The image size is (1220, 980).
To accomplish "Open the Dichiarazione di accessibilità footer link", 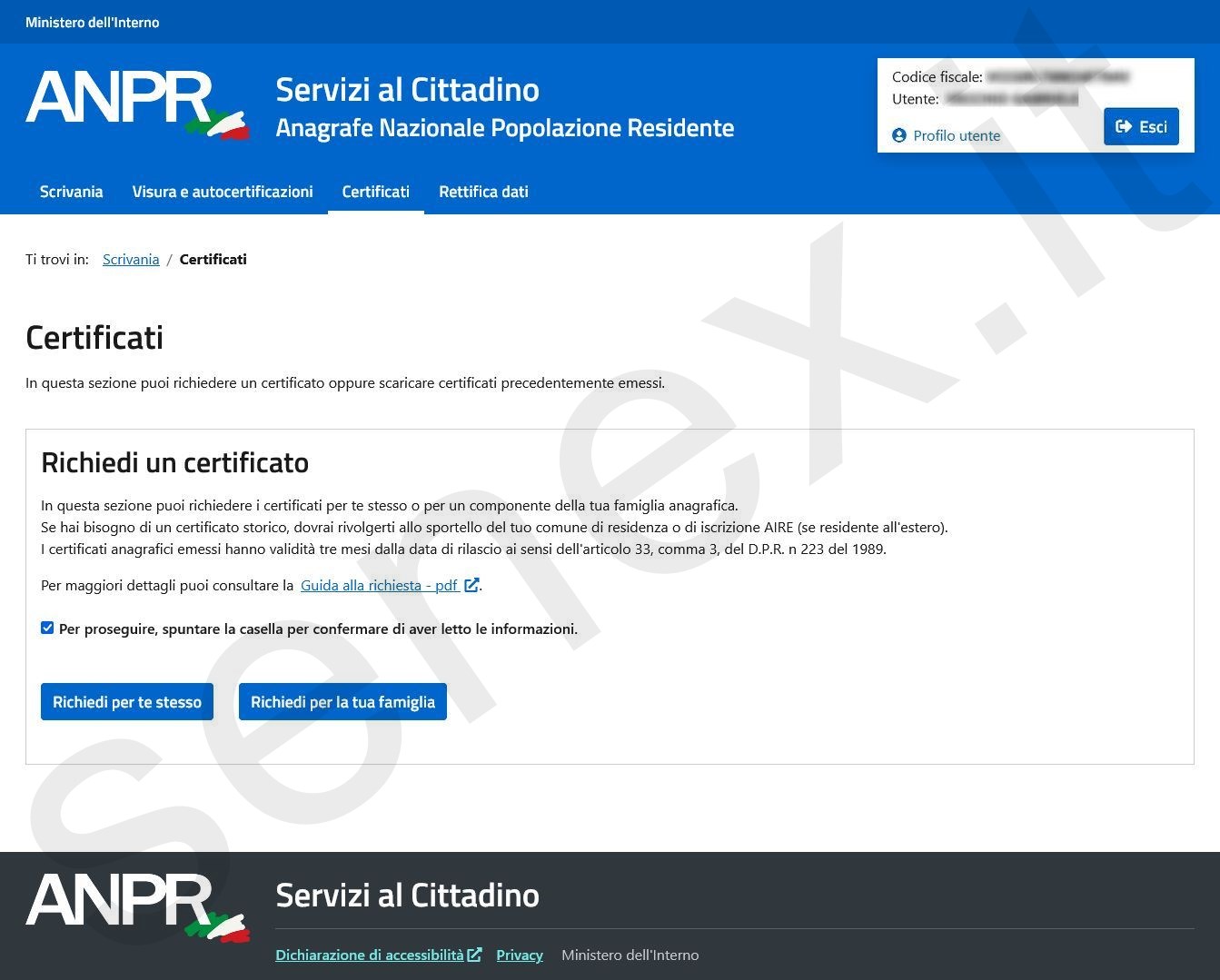I will coord(370,955).
